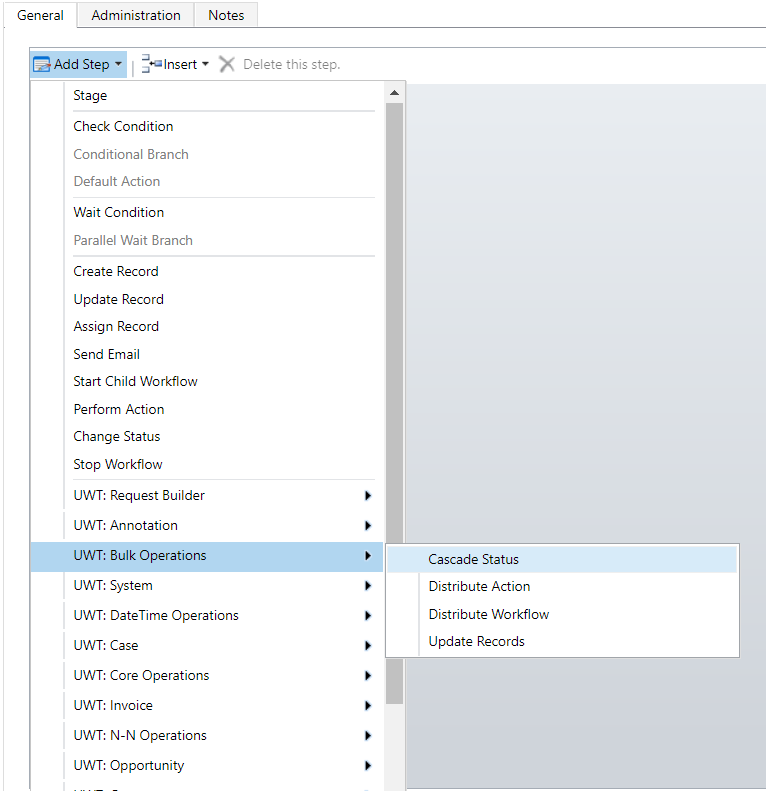
Task: Open the Notes tab
Action: point(226,15)
